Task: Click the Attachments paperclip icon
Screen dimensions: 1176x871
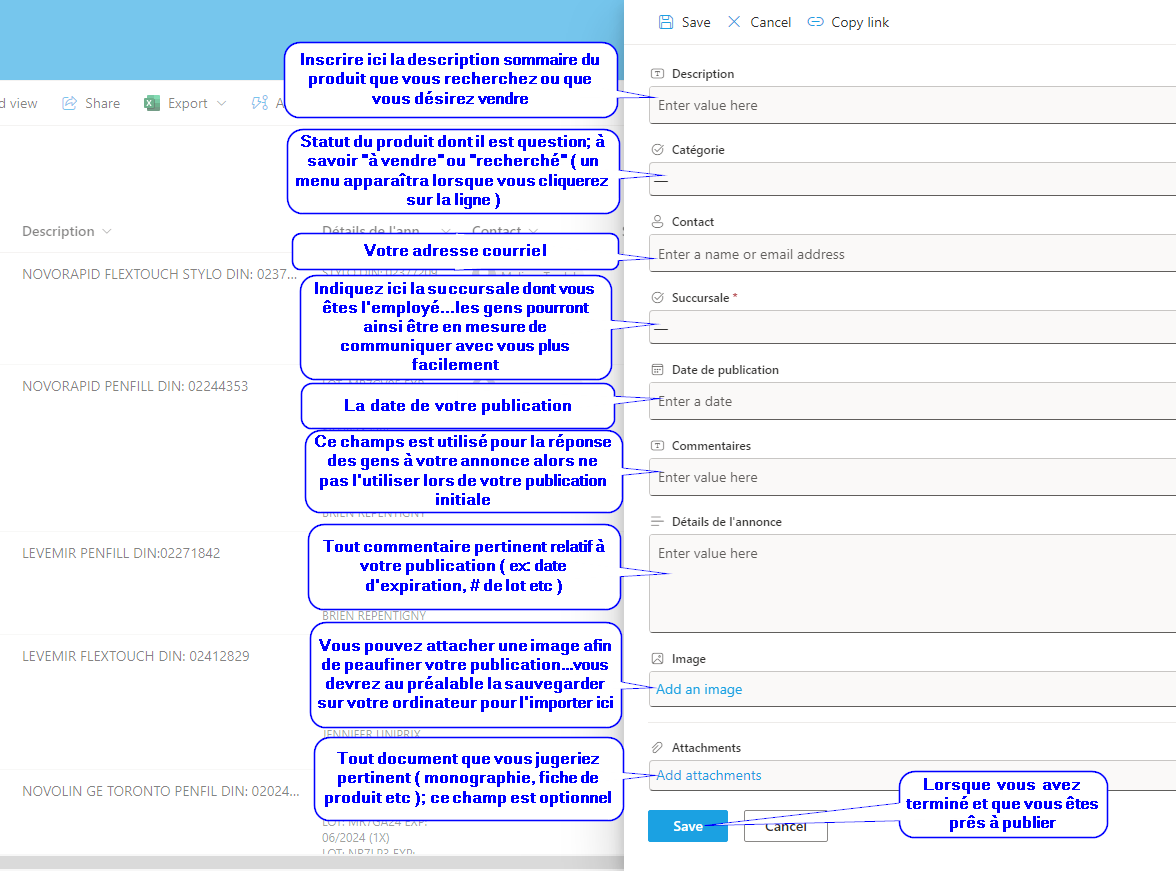Action: click(658, 747)
